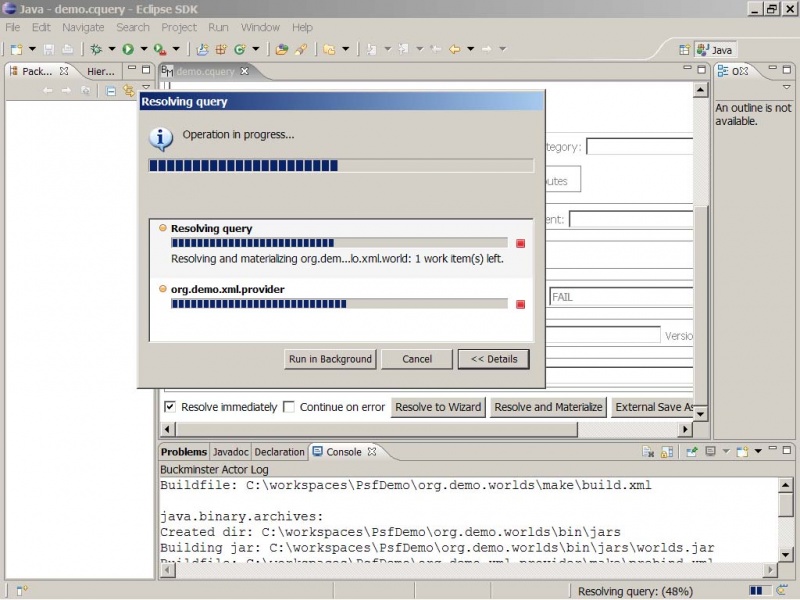Minimize the Package Explorer view panel
The height and width of the screenshot is (600, 800).
point(132,68)
